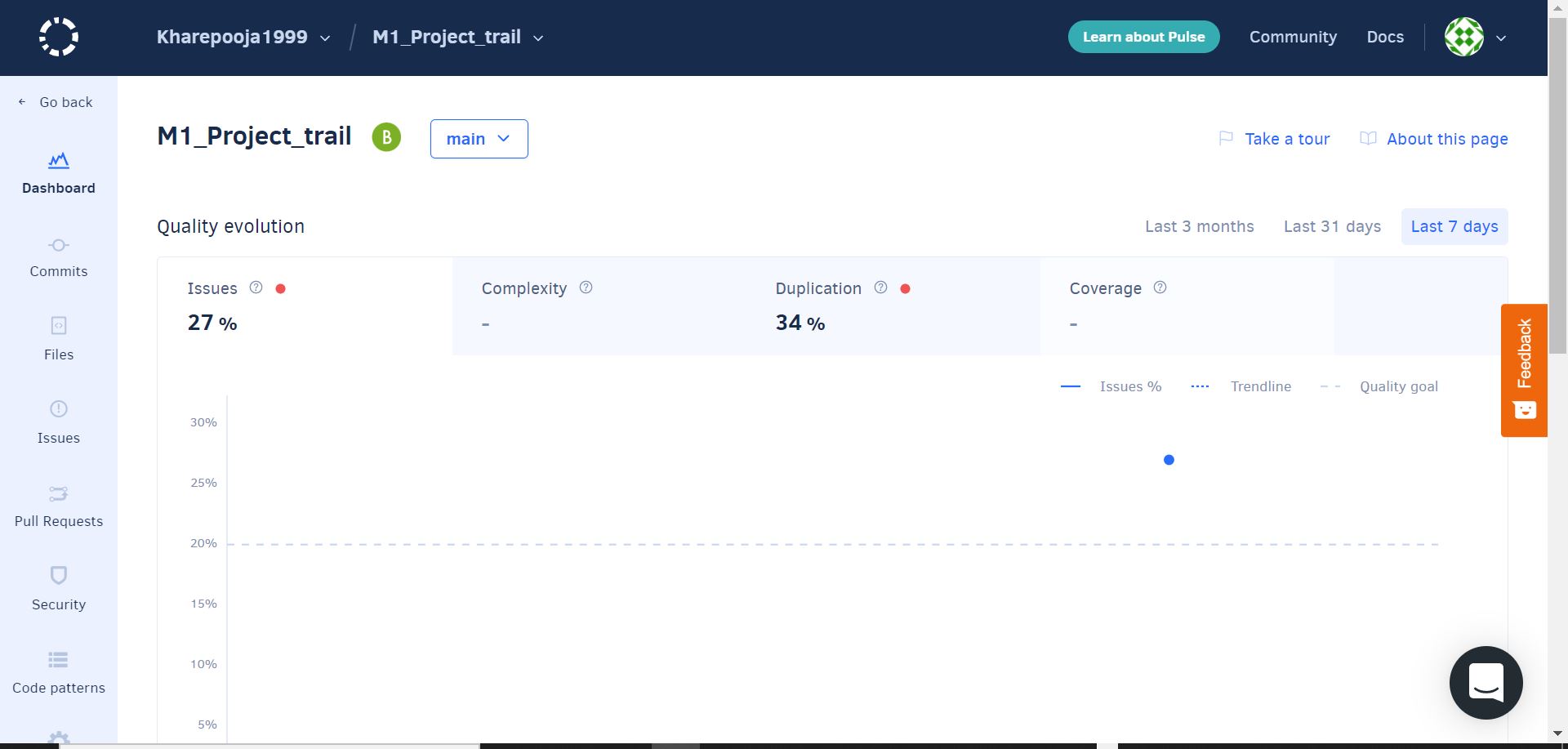Click the Take a tour flag icon
The width and height of the screenshot is (1568, 749).
(x=1226, y=139)
